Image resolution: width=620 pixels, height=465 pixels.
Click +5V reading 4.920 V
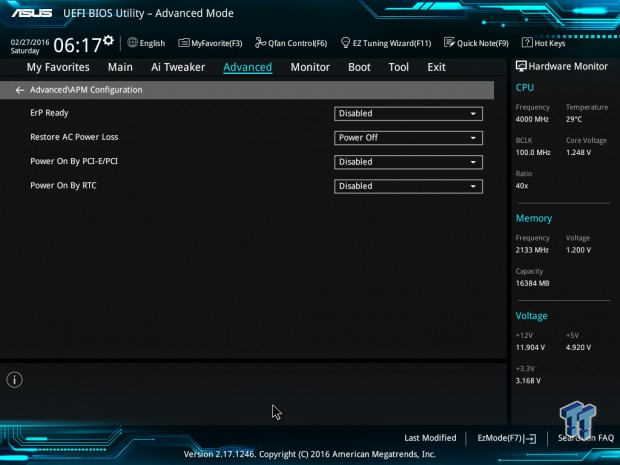tap(578, 348)
